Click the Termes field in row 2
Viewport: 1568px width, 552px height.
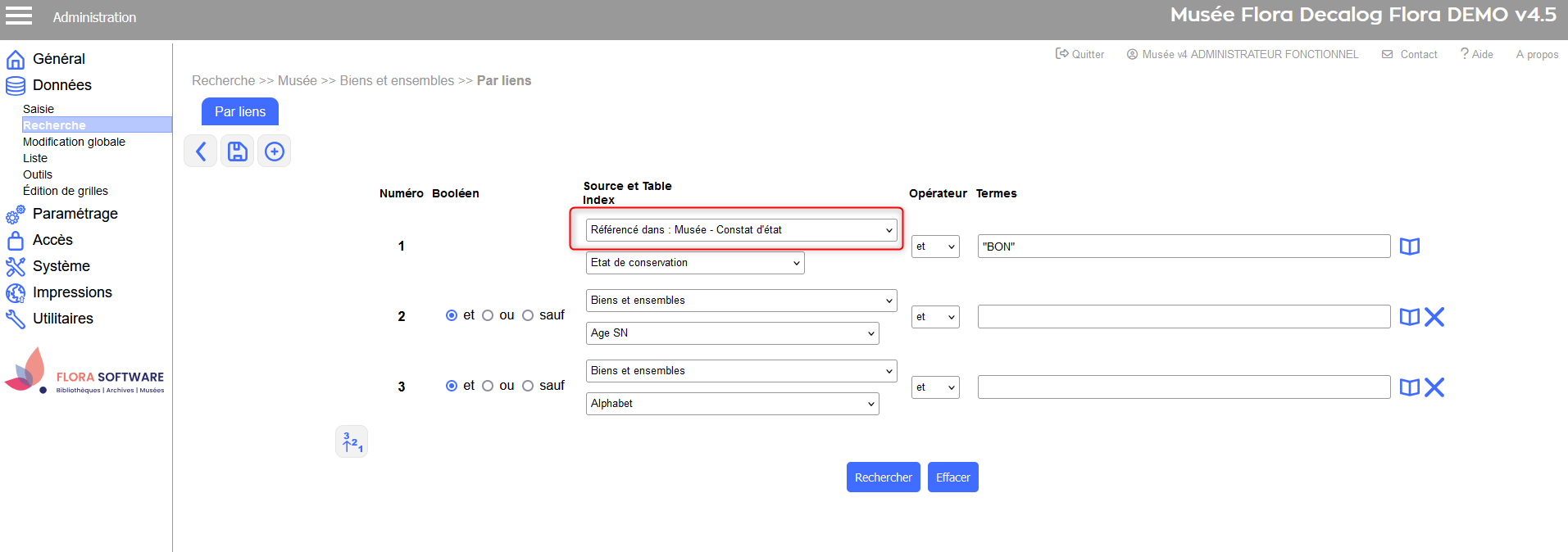1183,317
